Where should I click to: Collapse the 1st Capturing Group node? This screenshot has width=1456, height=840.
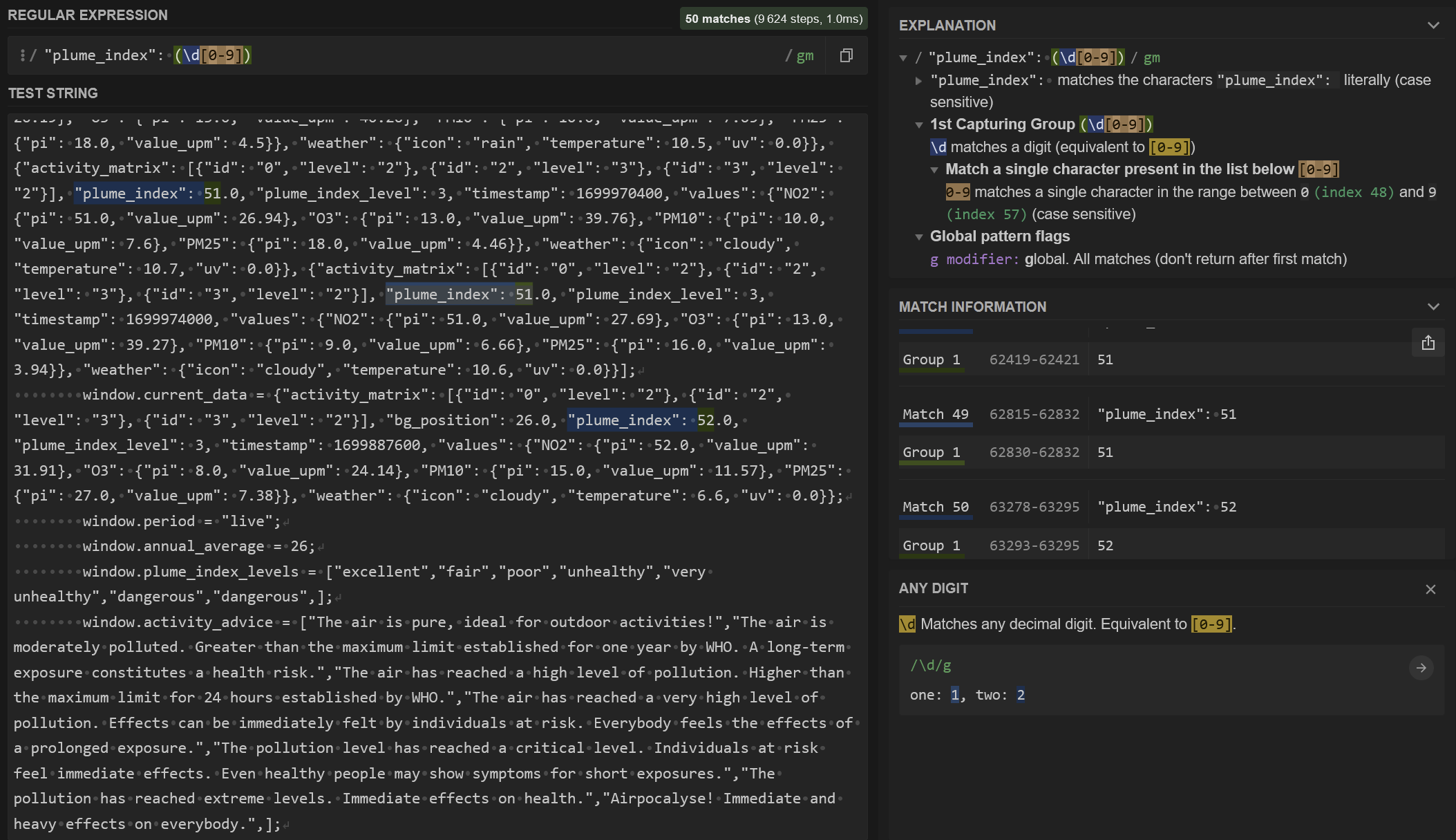click(x=919, y=125)
